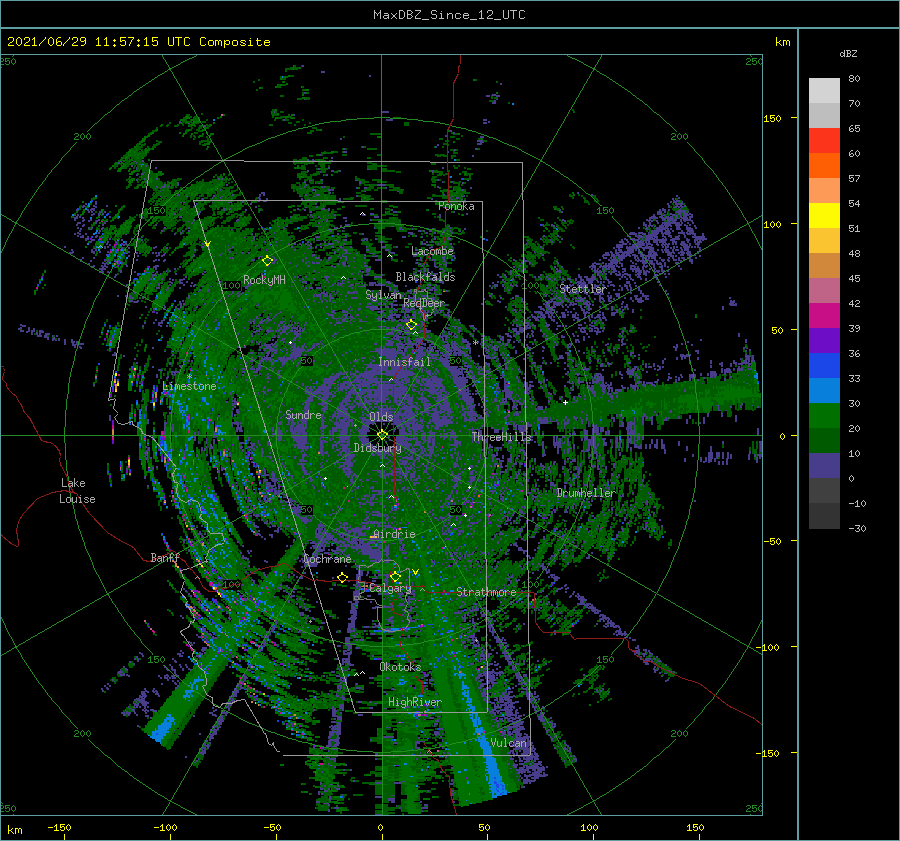The image size is (900, 841).
Task: Click the km unit label at bottom left
Action: pos(14,830)
